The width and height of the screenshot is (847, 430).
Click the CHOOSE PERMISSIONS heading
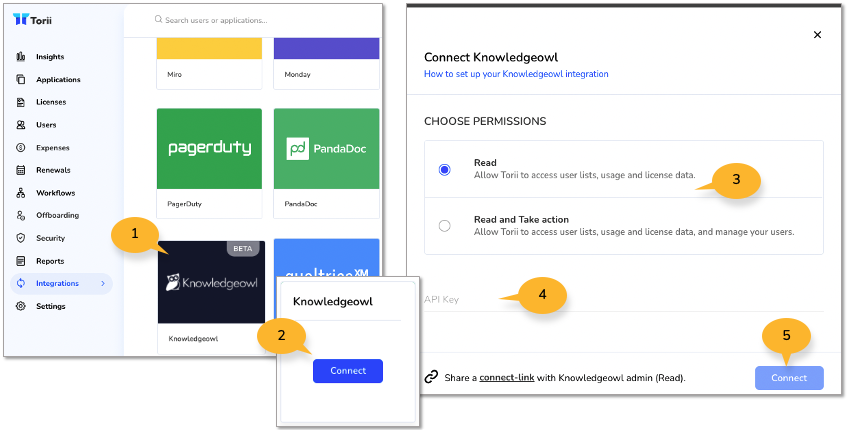click(x=485, y=122)
